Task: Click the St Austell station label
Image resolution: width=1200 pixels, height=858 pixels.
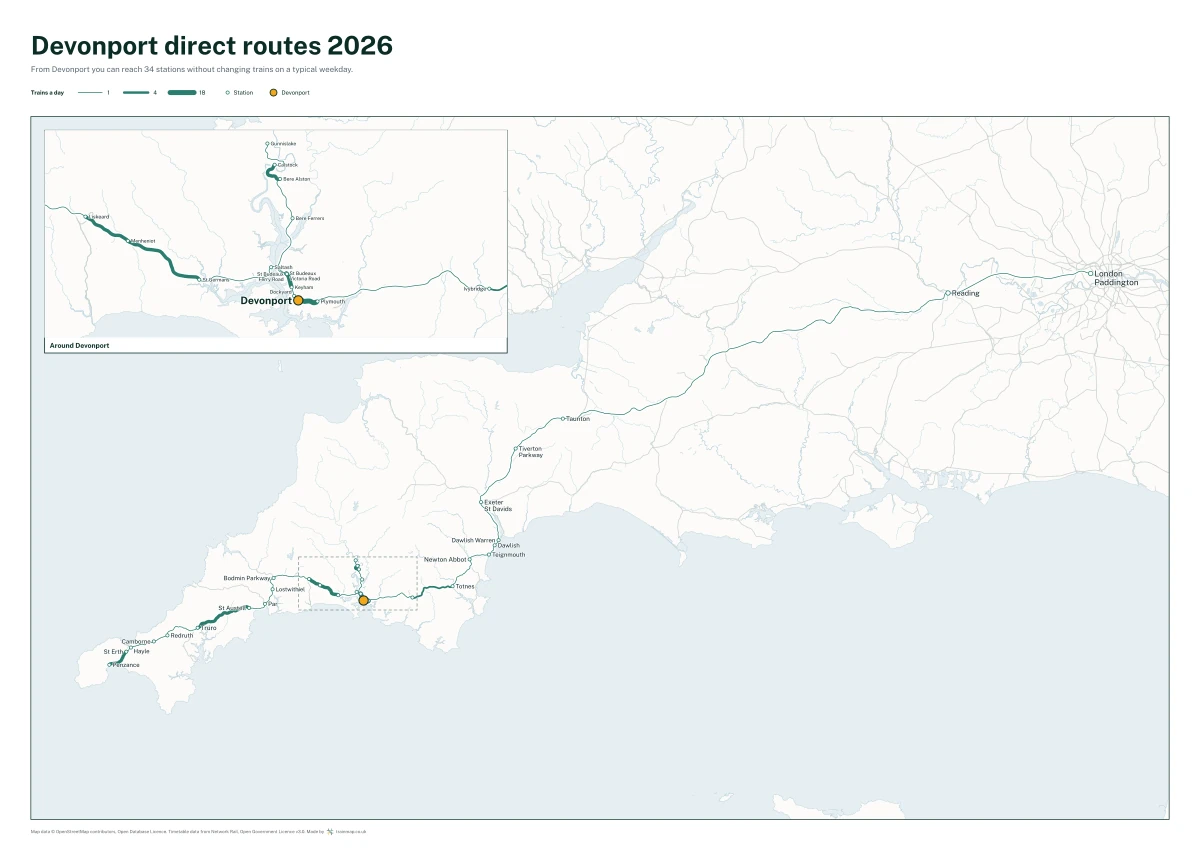Action: pyautogui.click(x=230, y=608)
